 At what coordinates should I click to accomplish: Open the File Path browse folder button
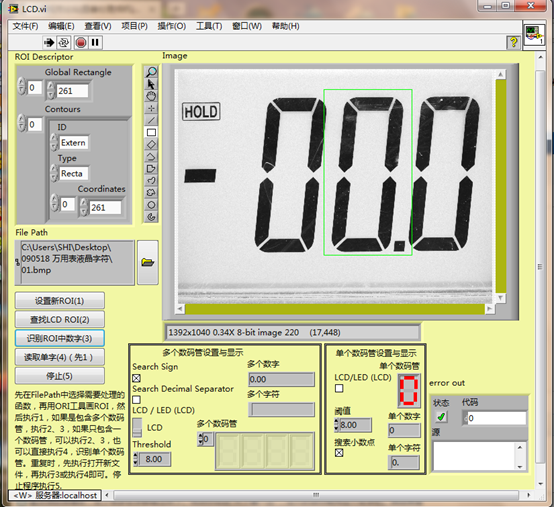pos(148,263)
